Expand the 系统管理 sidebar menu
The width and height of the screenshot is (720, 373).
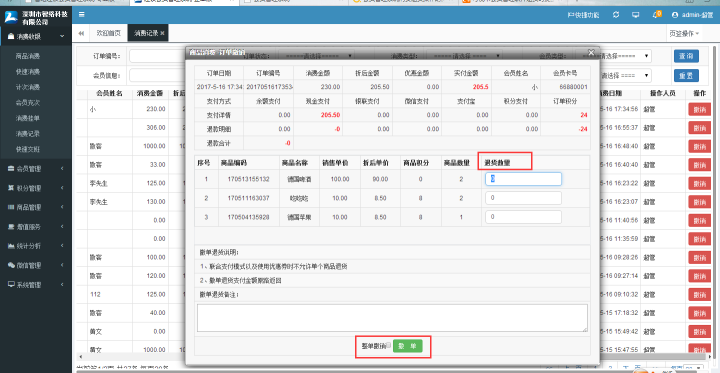point(35,284)
